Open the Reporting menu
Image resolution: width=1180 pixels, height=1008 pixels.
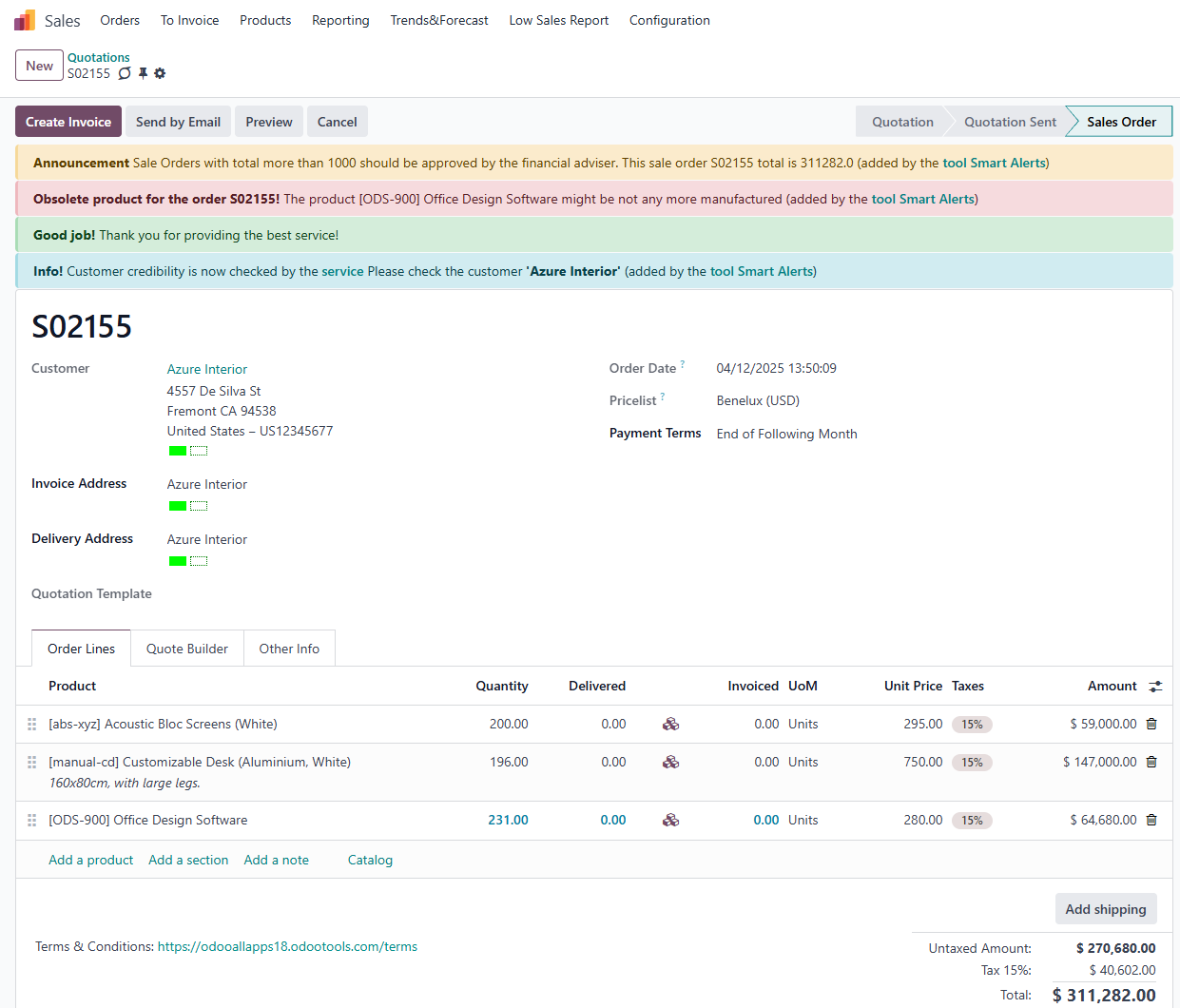[340, 20]
